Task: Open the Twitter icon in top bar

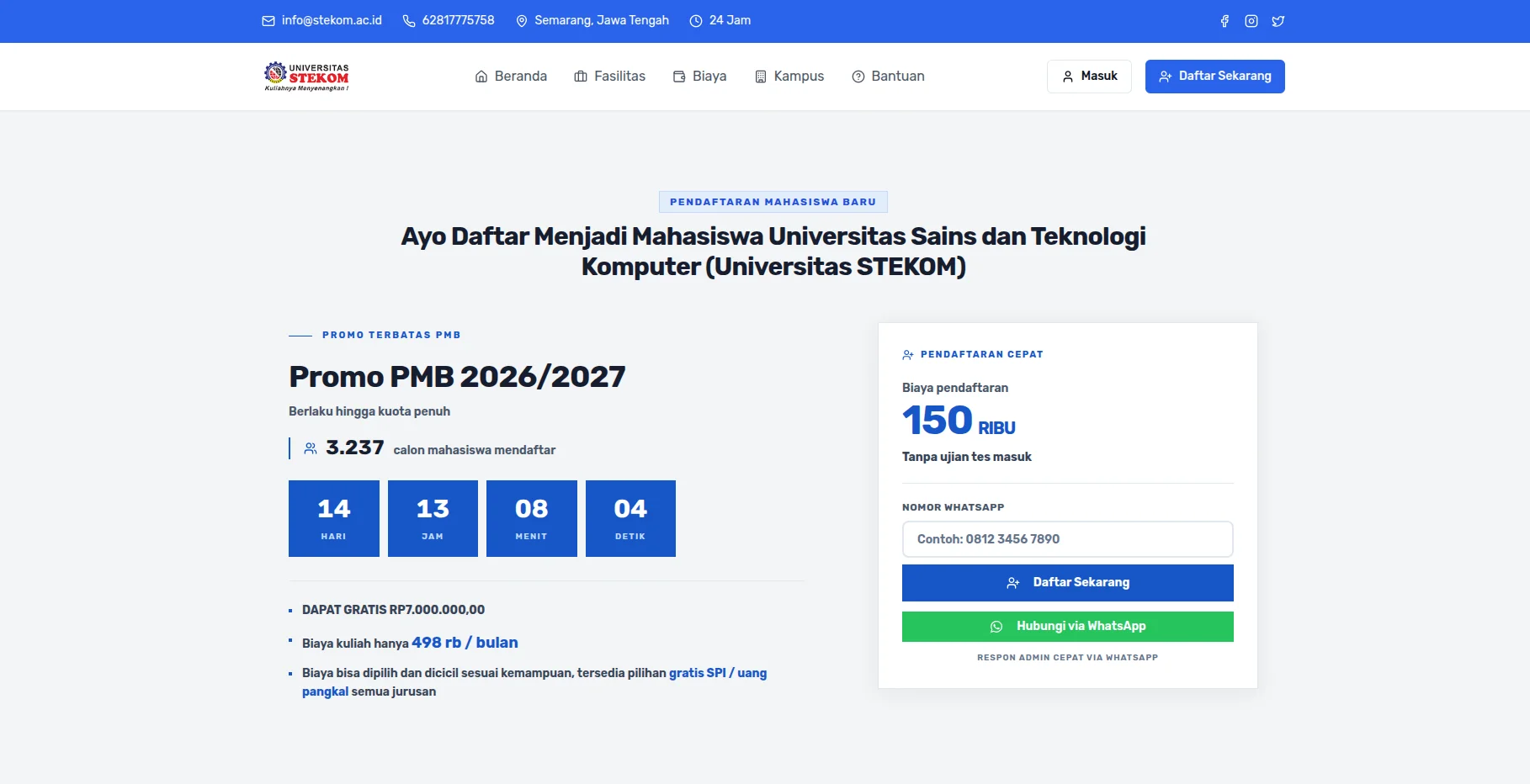Action: [x=1278, y=21]
